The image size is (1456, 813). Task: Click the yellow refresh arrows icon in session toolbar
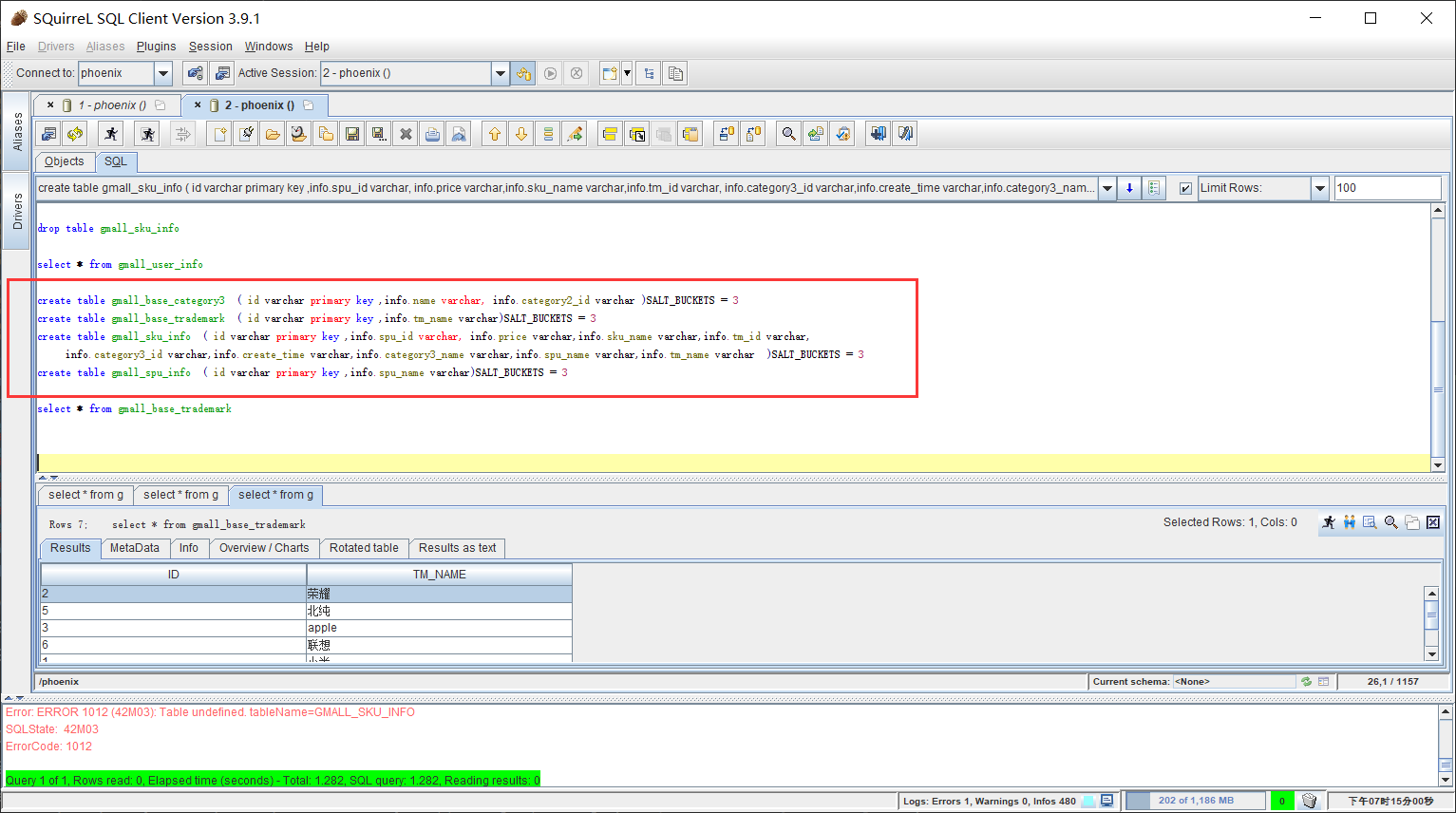tap(75, 134)
